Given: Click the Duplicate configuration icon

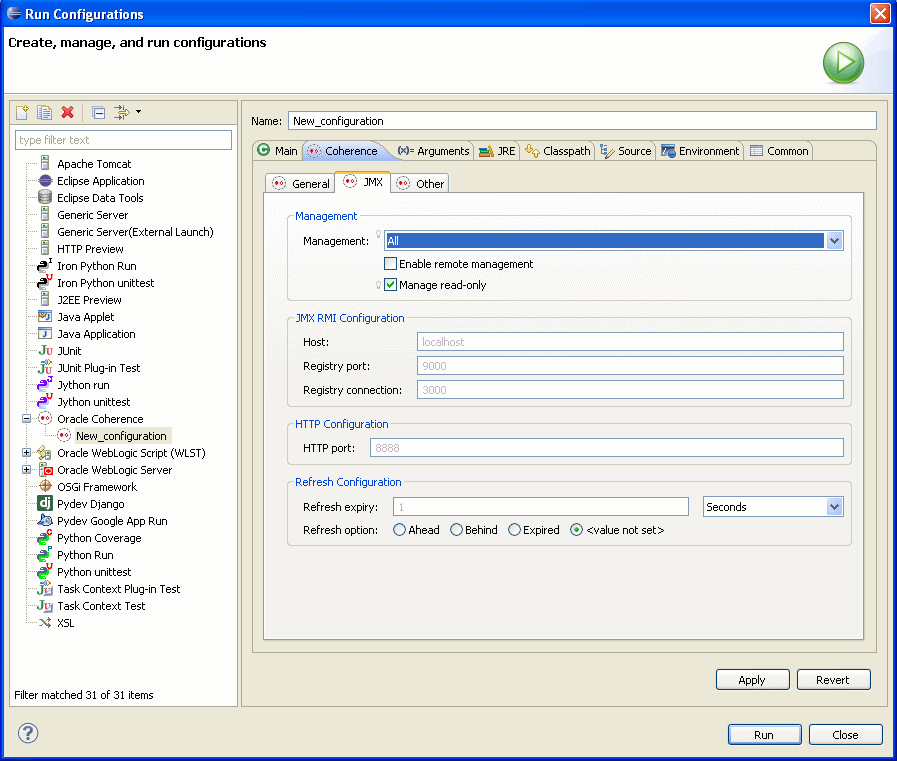Looking at the screenshot, I should pos(44,112).
